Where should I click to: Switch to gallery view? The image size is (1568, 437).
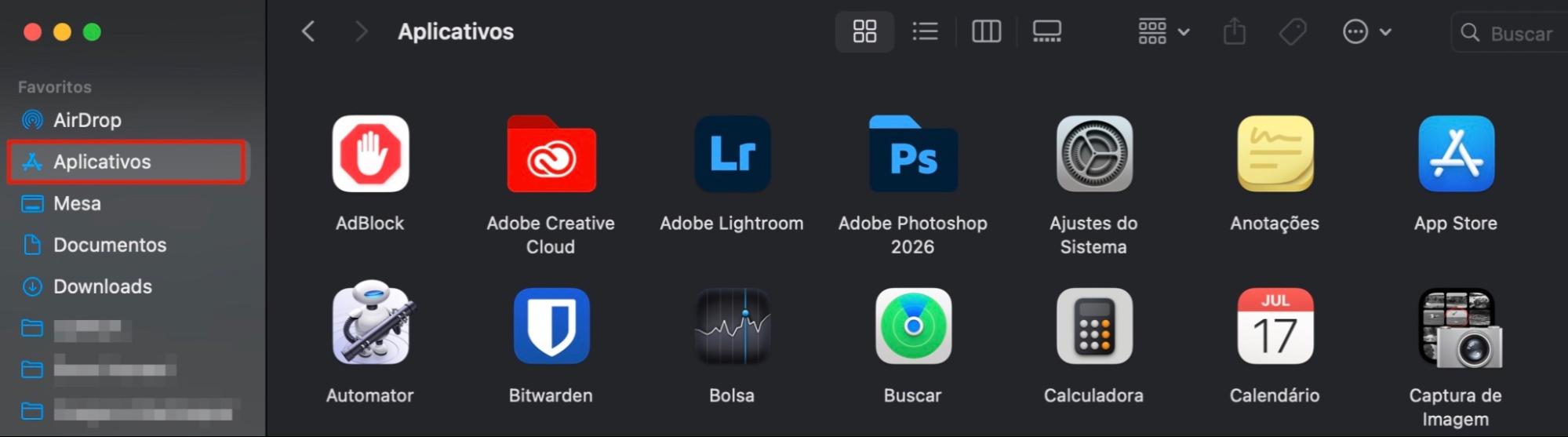tap(1047, 31)
